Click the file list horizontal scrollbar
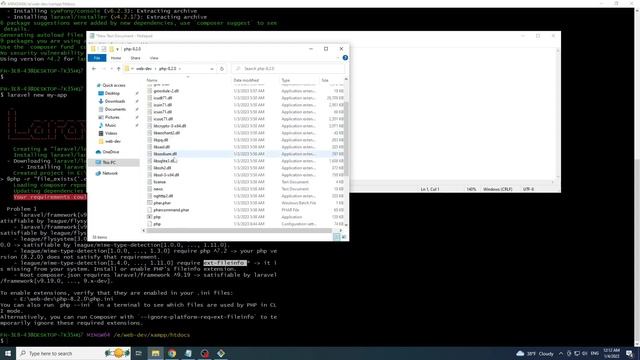This screenshot has width=640, height=360. [x=239, y=231]
